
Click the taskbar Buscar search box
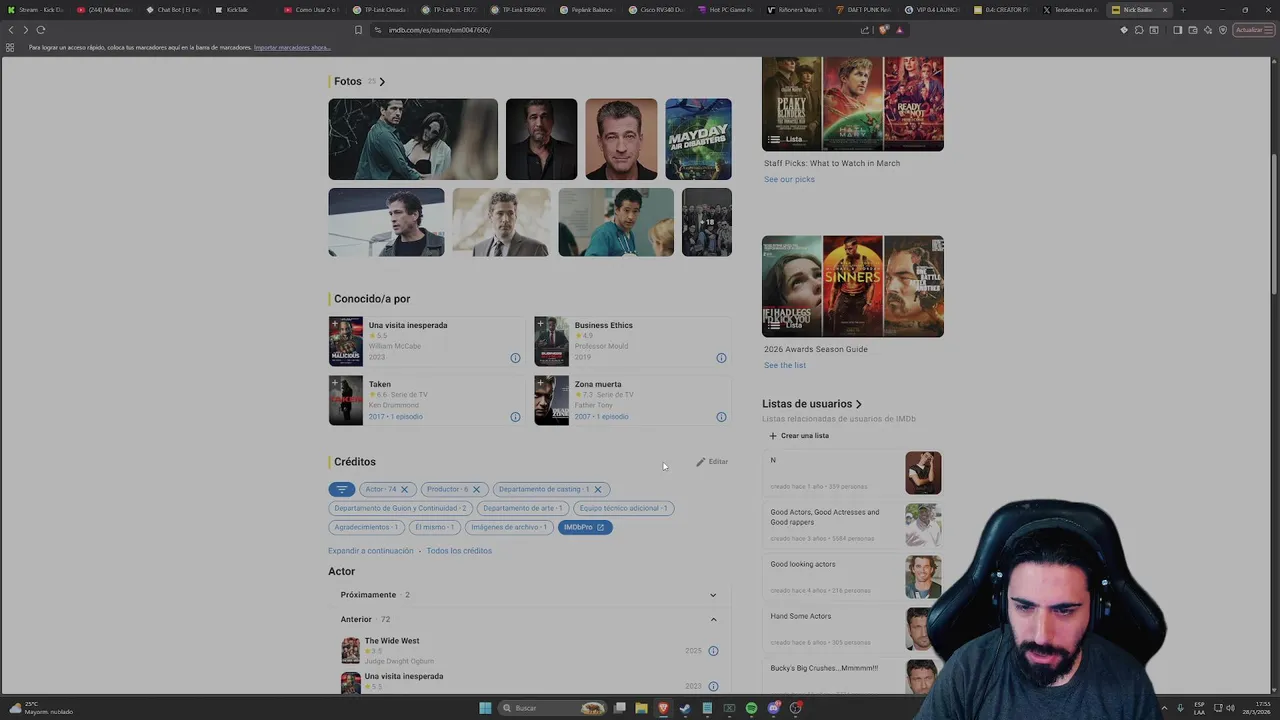(x=553, y=708)
